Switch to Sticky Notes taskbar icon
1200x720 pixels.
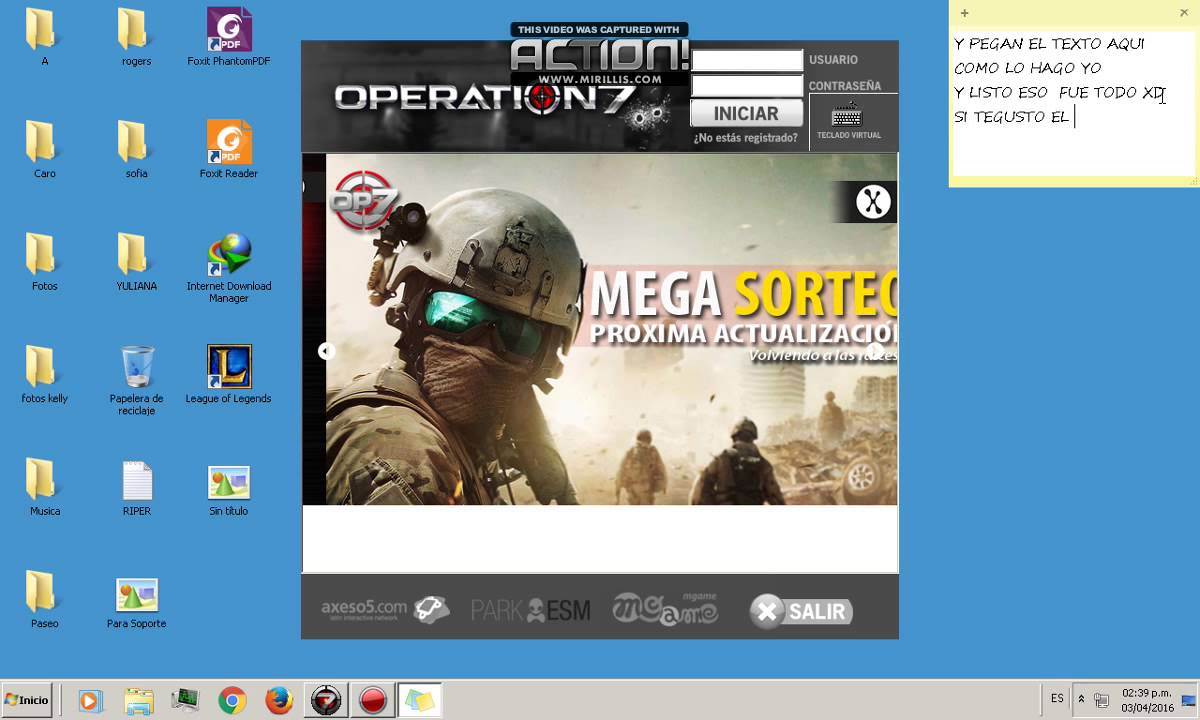[420, 701]
